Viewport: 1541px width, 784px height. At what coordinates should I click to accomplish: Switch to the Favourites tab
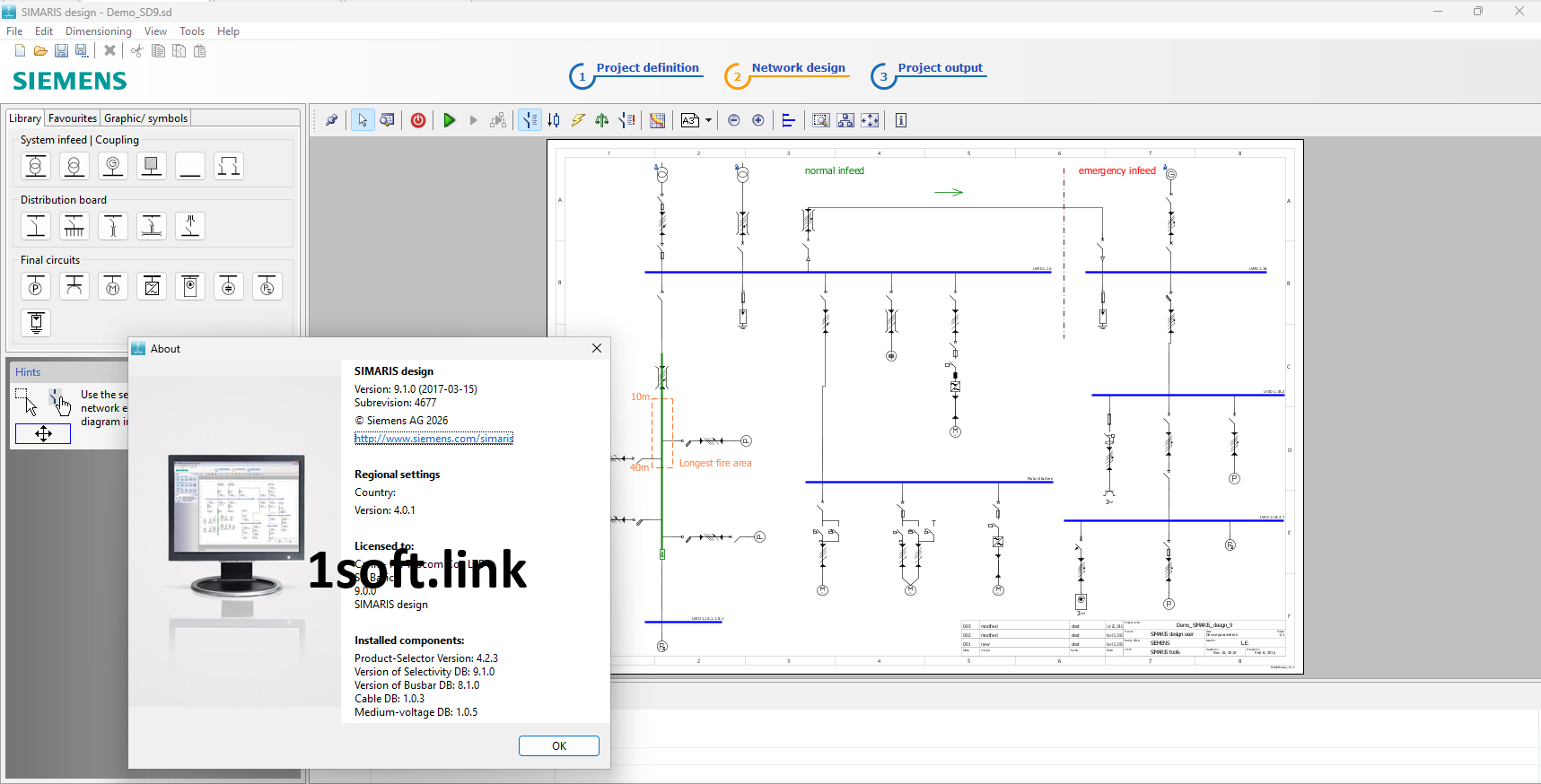point(73,118)
